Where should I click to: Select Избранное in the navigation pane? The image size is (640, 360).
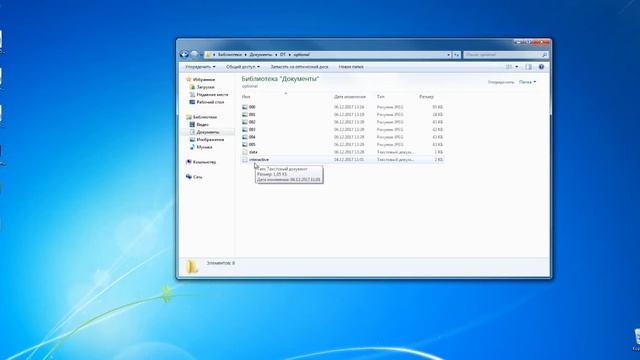point(204,80)
